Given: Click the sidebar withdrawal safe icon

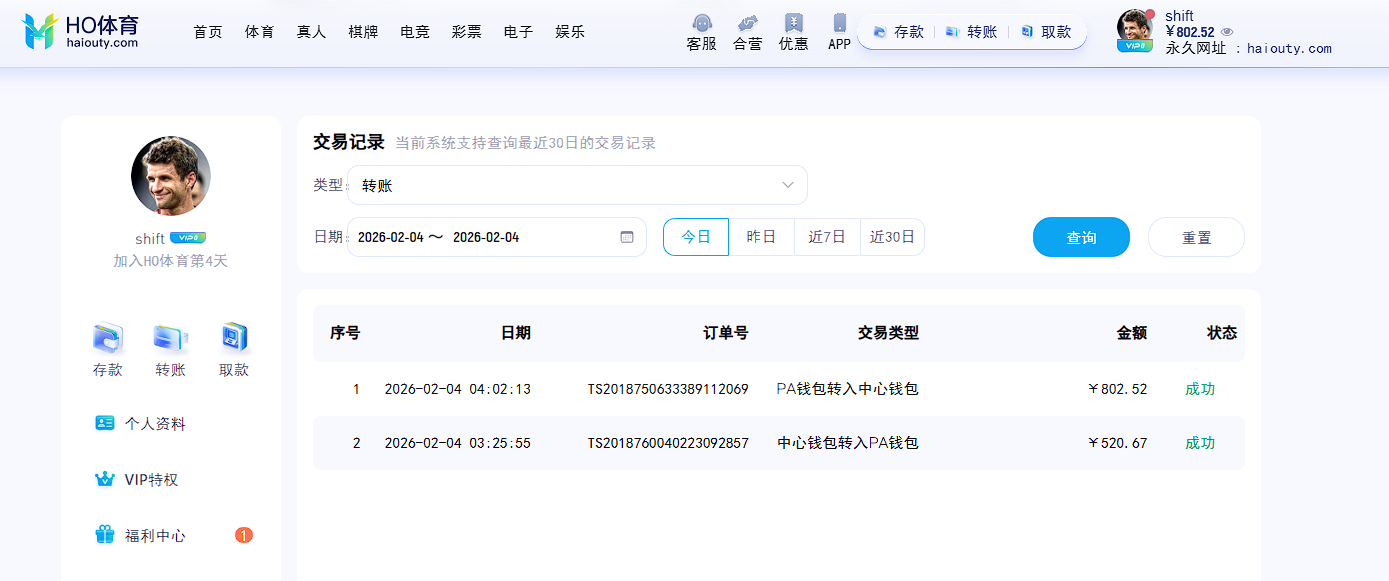Looking at the screenshot, I should click(x=233, y=339).
